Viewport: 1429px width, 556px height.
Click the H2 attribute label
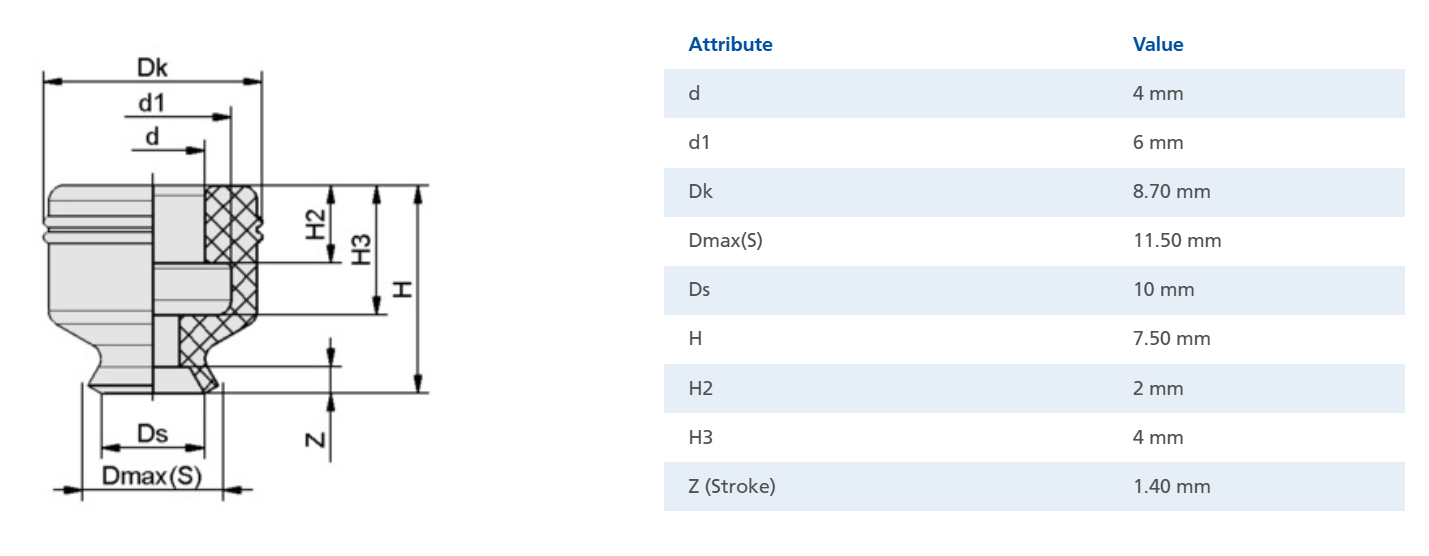coord(700,388)
